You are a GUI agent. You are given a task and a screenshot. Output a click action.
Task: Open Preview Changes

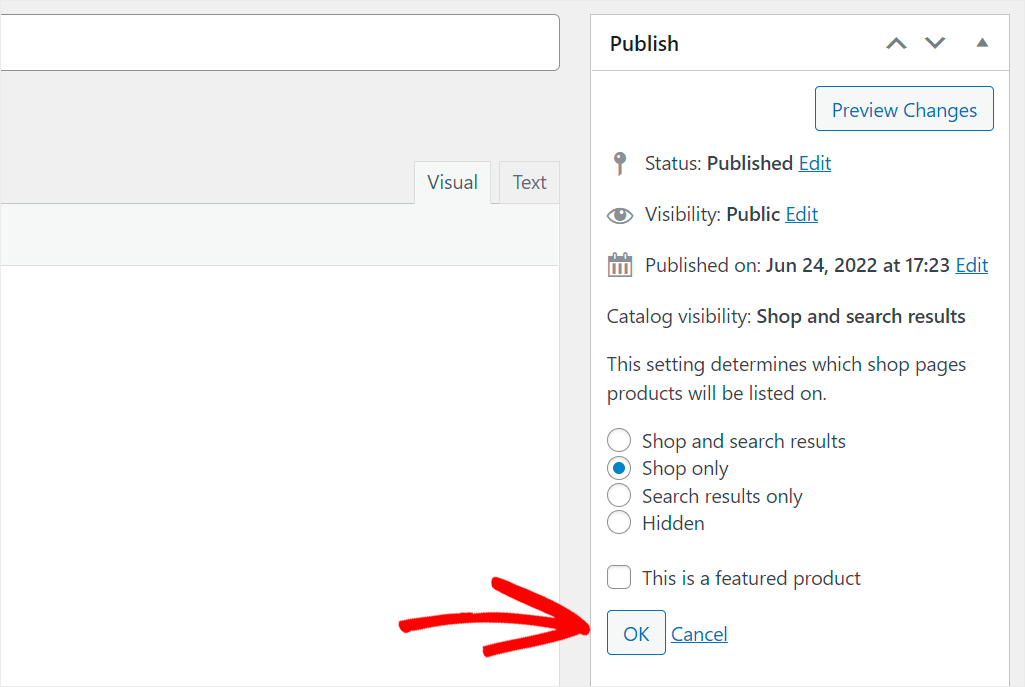pos(904,109)
